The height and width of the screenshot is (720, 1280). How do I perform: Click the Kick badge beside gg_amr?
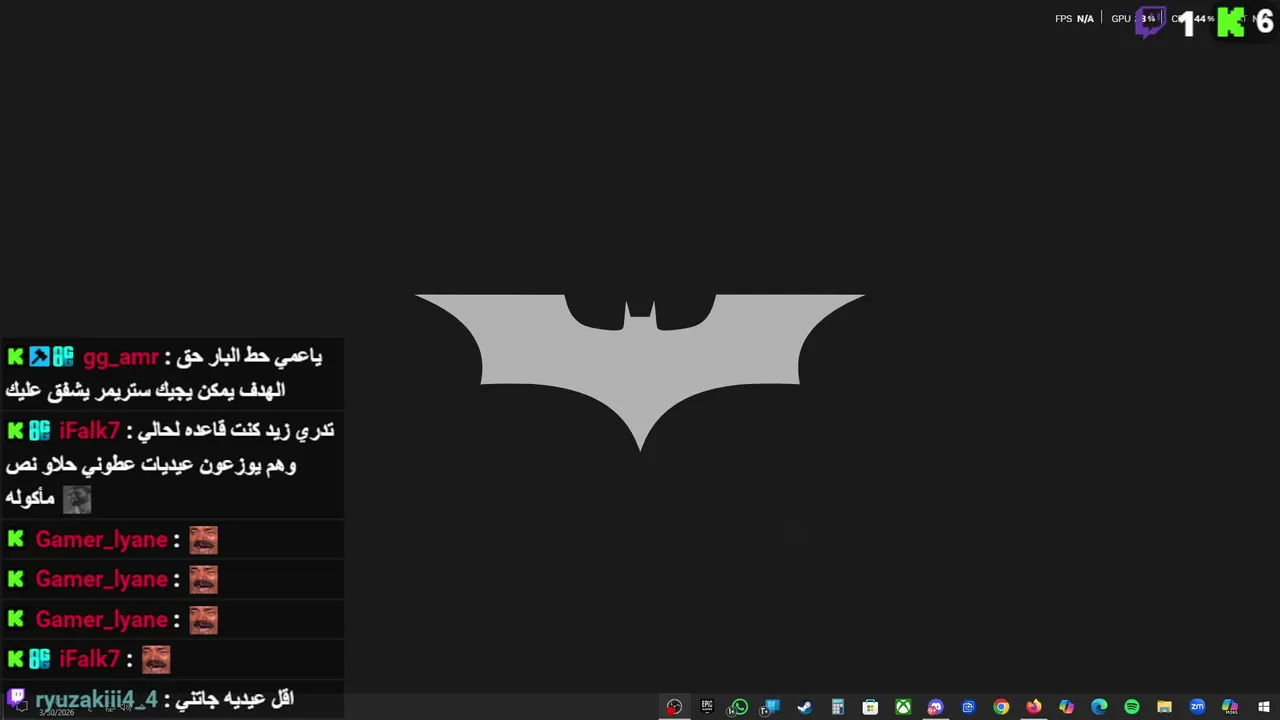(x=15, y=356)
